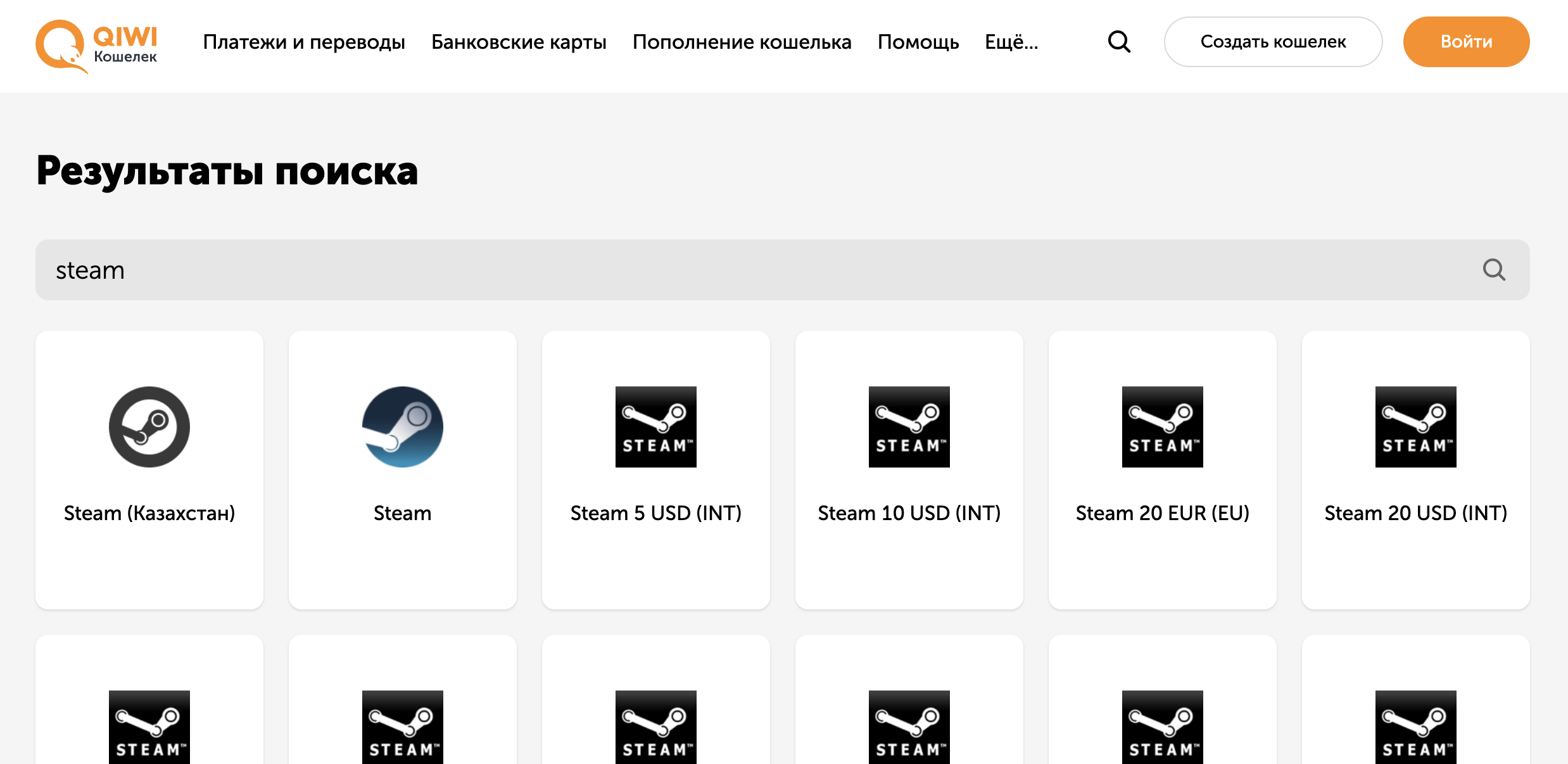Image resolution: width=1568 pixels, height=764 pixels.
Task: Select the Steam (Казахстан) round logo
Action: (149, 427)
